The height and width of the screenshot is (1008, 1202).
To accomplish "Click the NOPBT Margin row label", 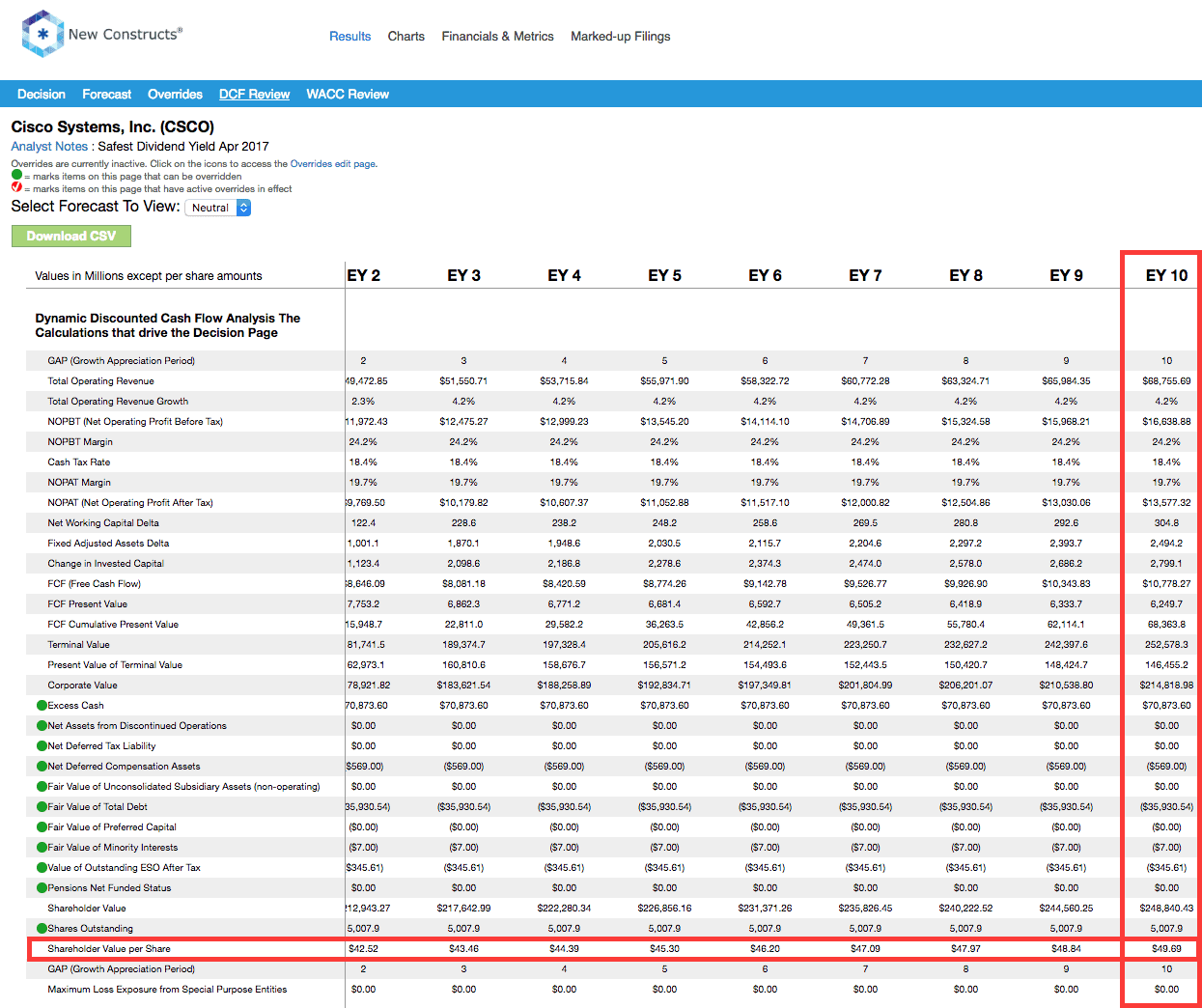I will (80, 442).
